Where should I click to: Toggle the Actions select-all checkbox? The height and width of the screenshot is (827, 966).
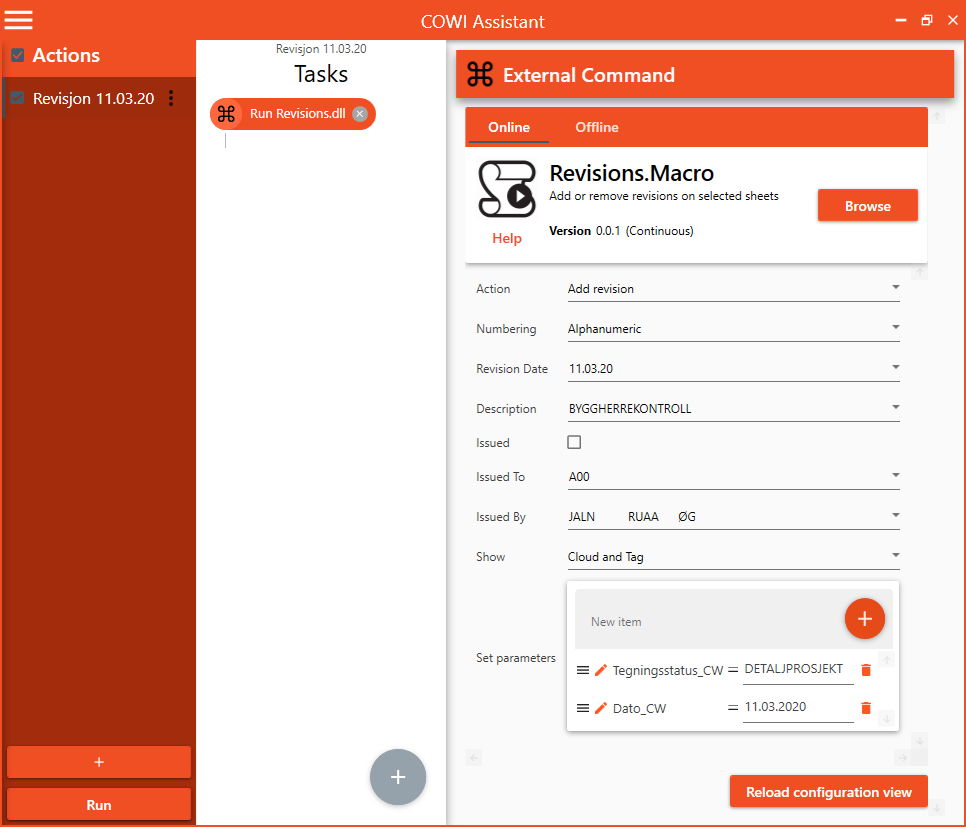tap(17, 56)
